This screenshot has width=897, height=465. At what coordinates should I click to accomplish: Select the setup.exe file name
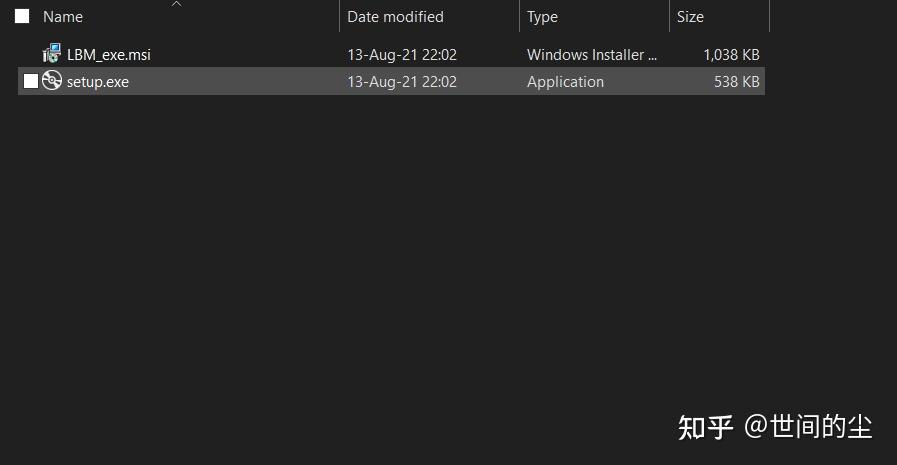(97, 82)
